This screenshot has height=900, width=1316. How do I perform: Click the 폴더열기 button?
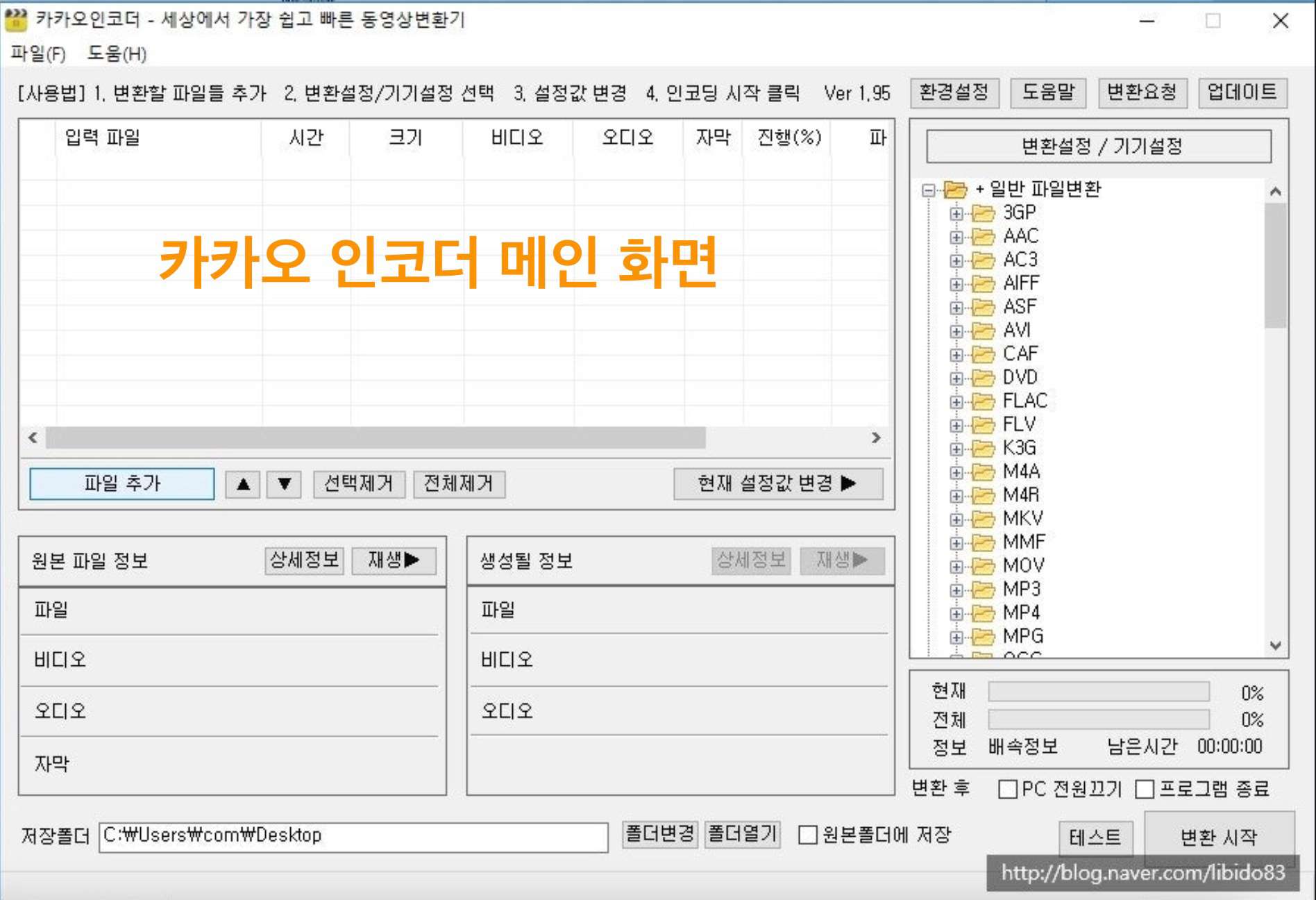coord(743,834)
